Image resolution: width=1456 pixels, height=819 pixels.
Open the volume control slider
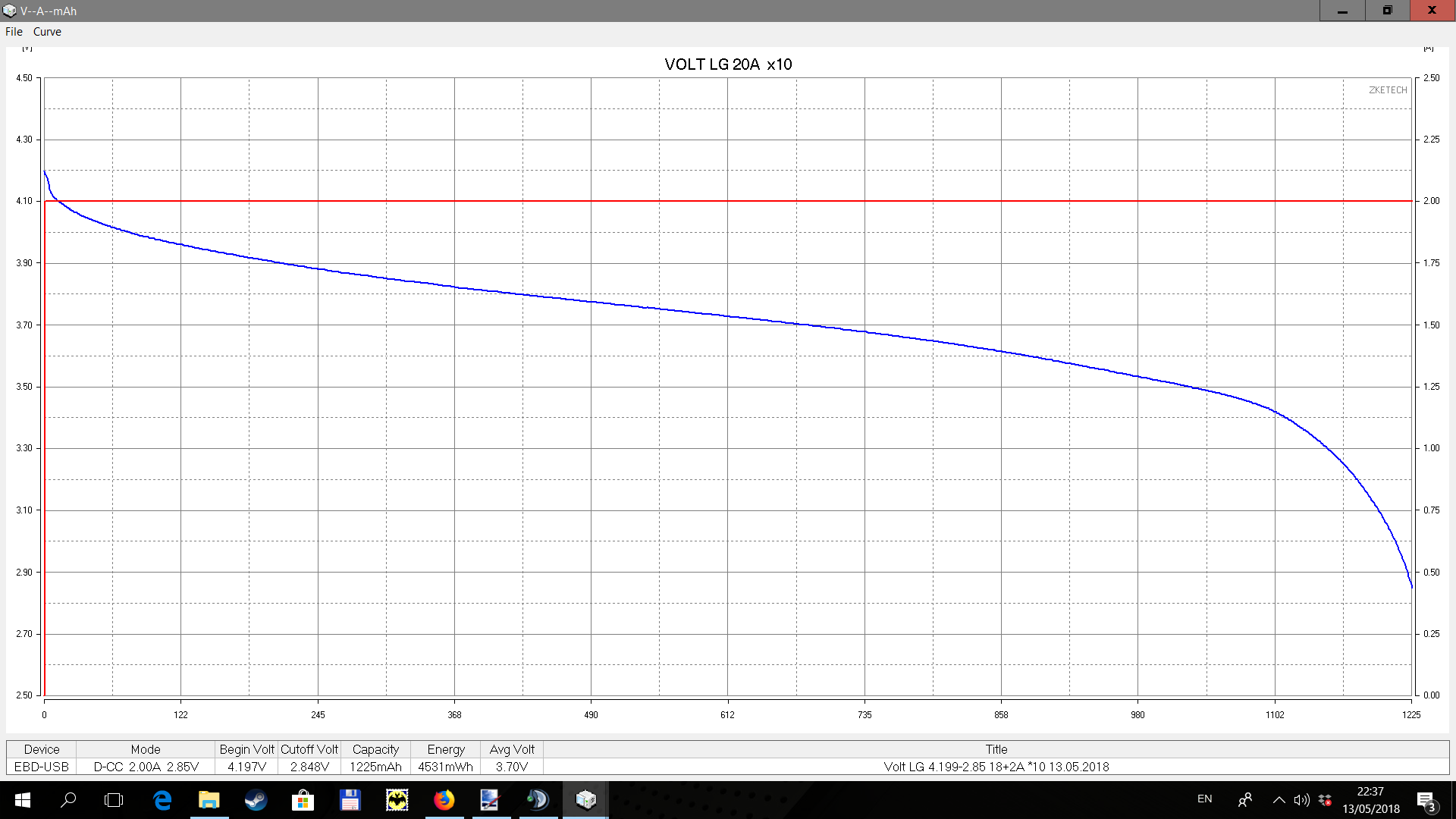pos(1301,799)
